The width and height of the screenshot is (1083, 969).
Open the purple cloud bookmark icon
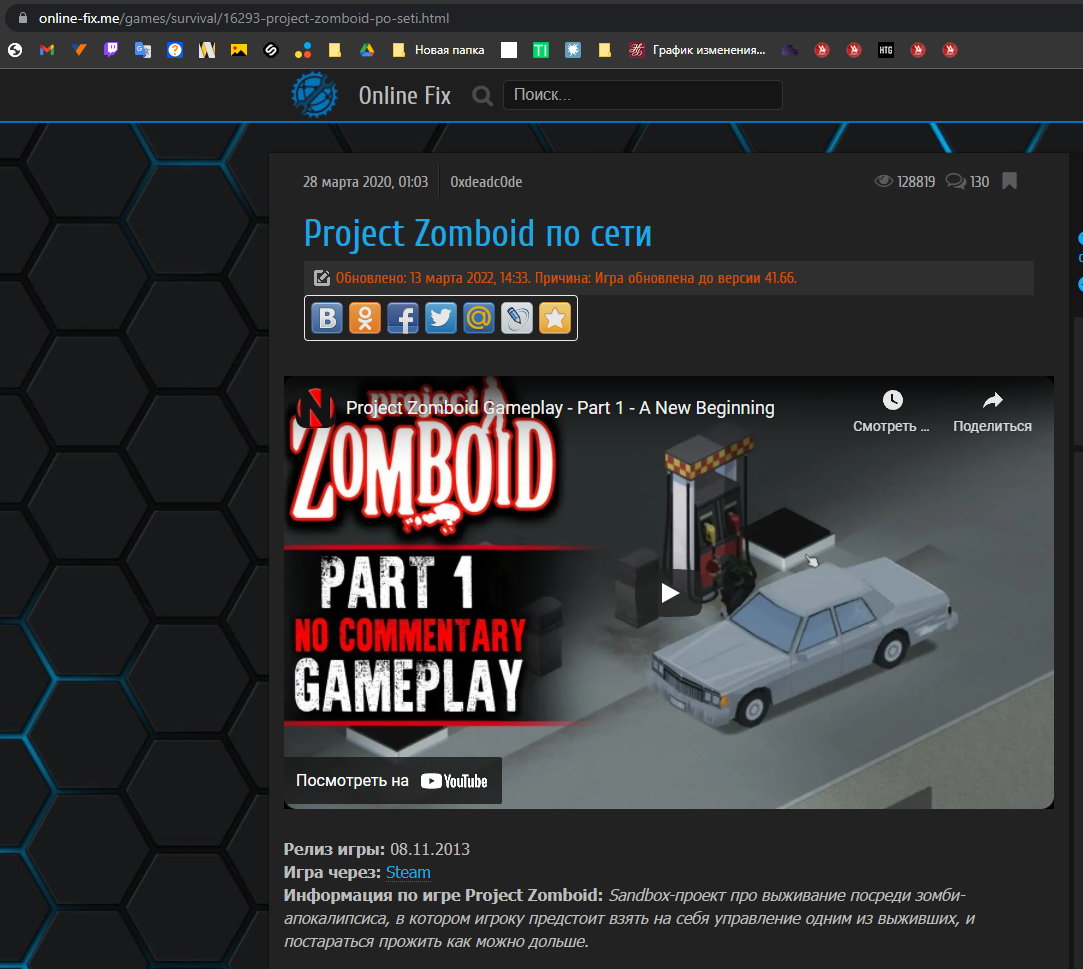(789, 50)
